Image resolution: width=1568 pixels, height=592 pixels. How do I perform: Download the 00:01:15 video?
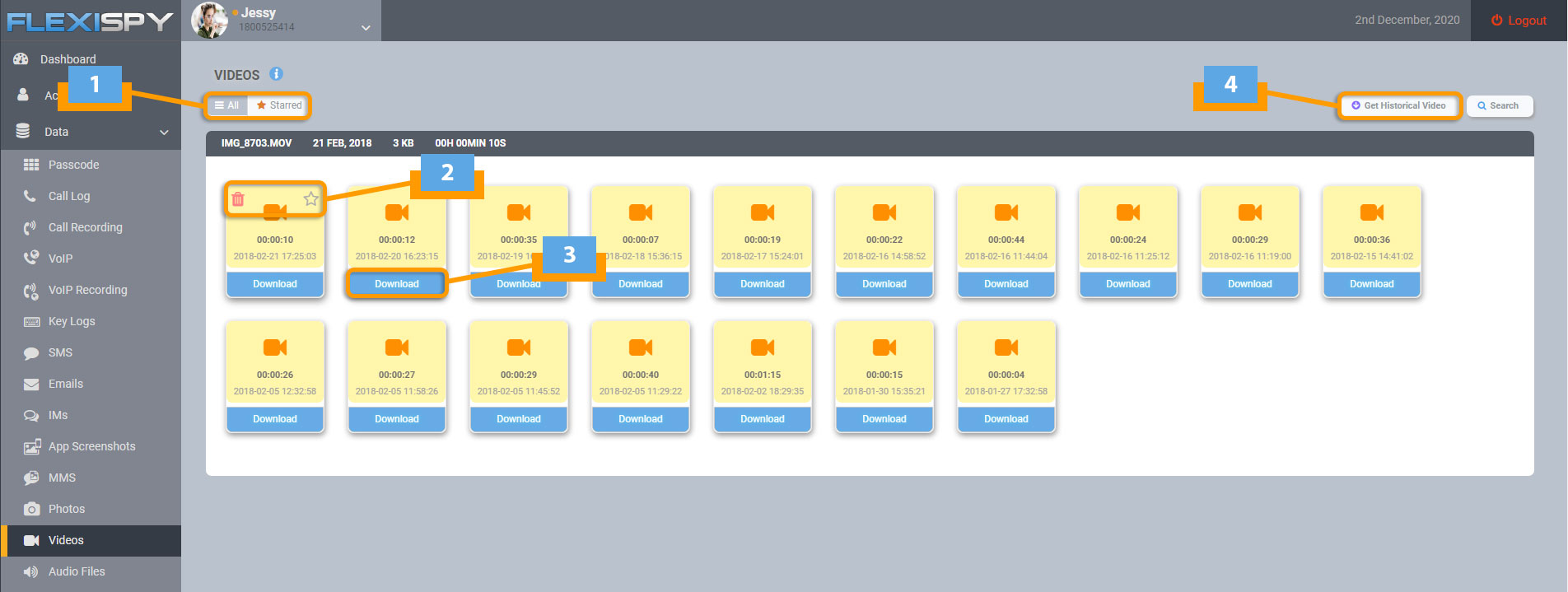pos(763,419)
